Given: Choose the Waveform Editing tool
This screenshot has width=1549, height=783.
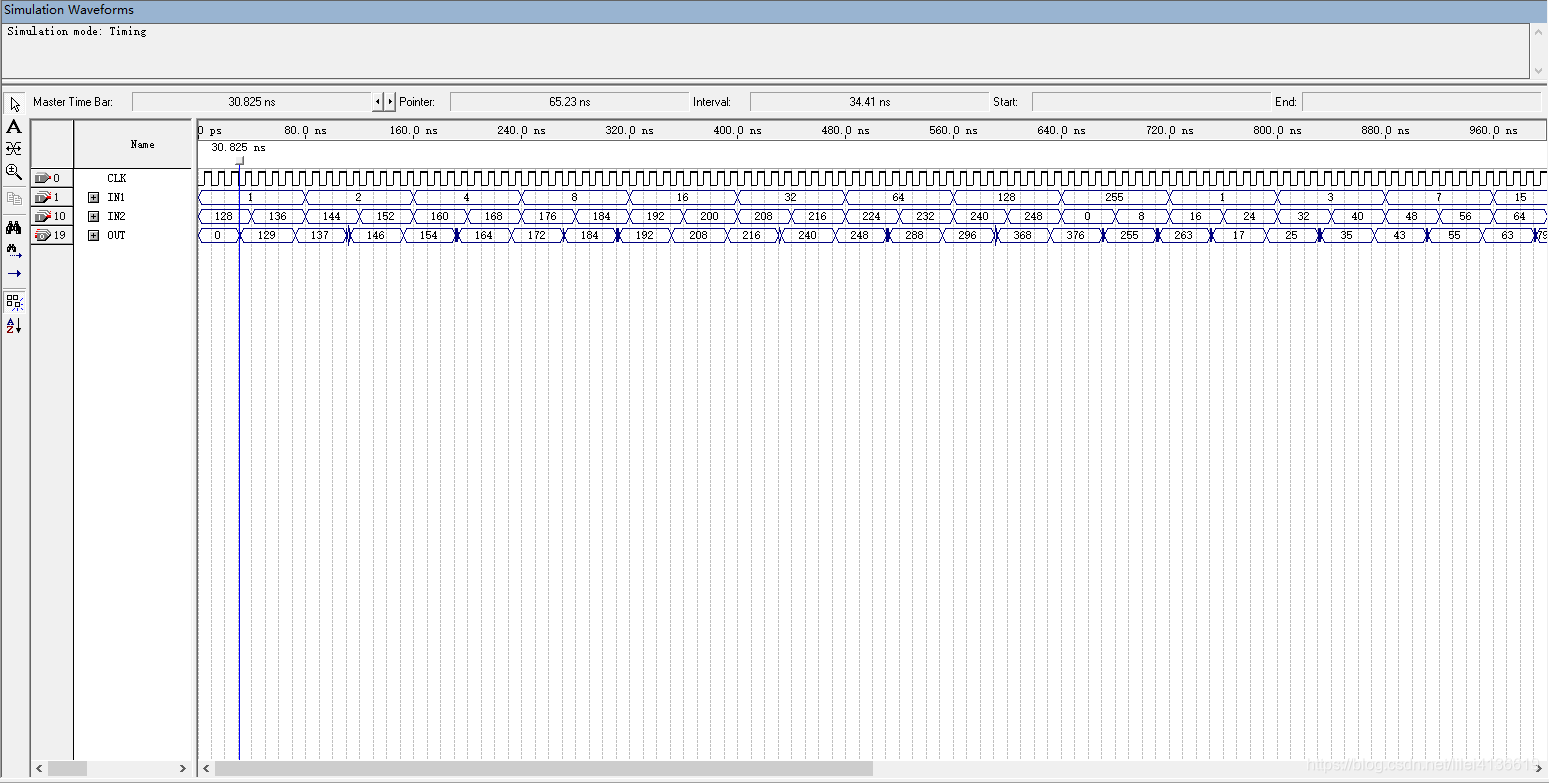Looking at the screenshot, I should [14, 148].
